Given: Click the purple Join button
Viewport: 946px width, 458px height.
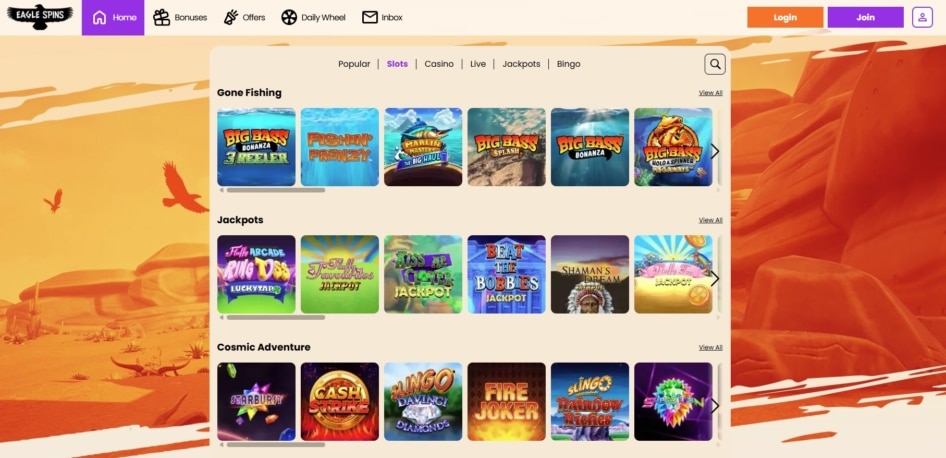Looking at the screenshot, I should pos(865,17).
